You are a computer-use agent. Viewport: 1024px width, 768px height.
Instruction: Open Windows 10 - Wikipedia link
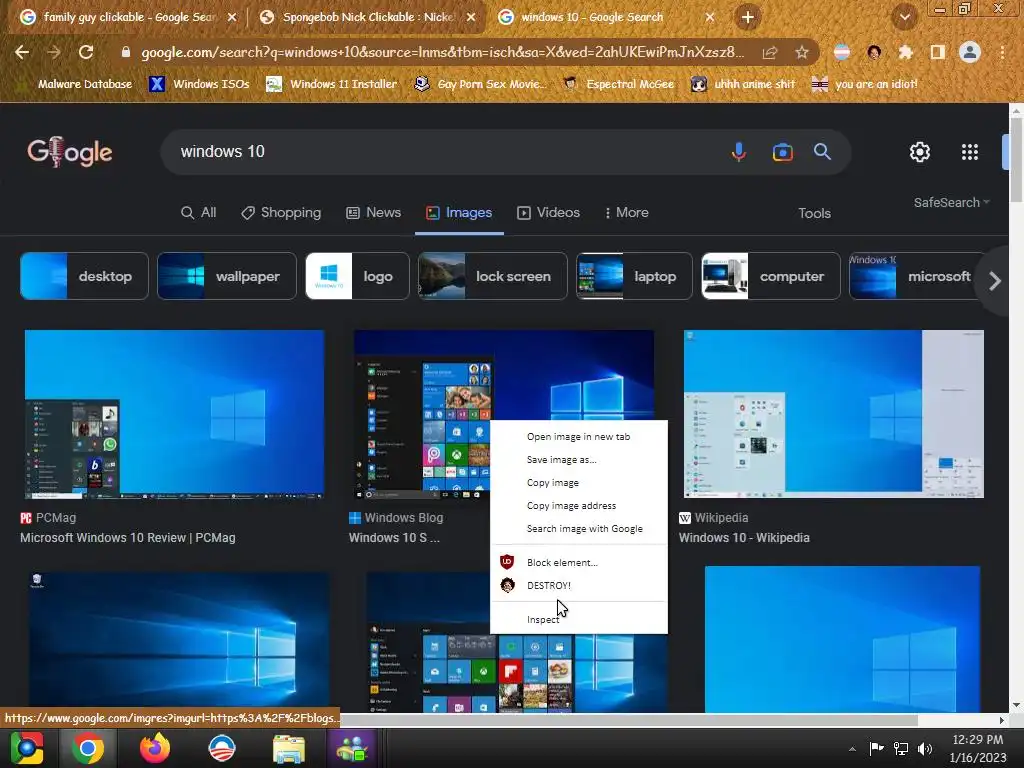(x=744, y=538)
